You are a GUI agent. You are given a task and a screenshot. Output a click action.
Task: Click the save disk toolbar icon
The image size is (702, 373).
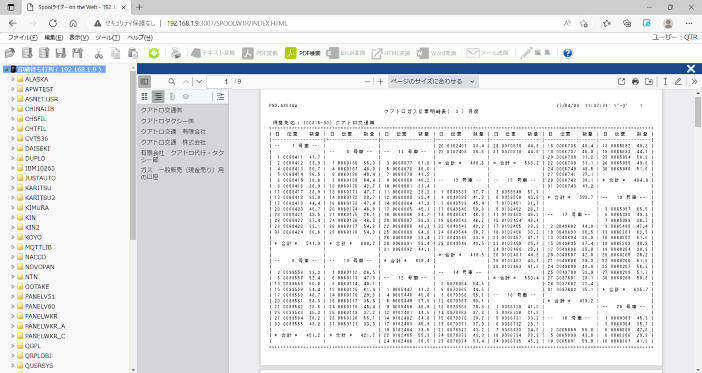tap(61, 53)
